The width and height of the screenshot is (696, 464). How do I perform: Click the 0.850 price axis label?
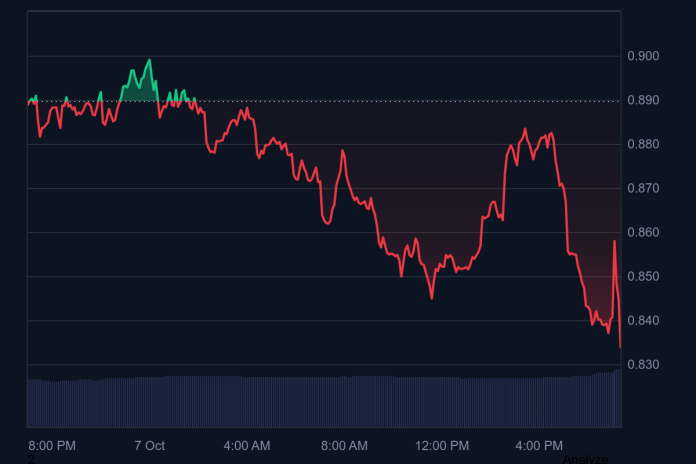643,276
